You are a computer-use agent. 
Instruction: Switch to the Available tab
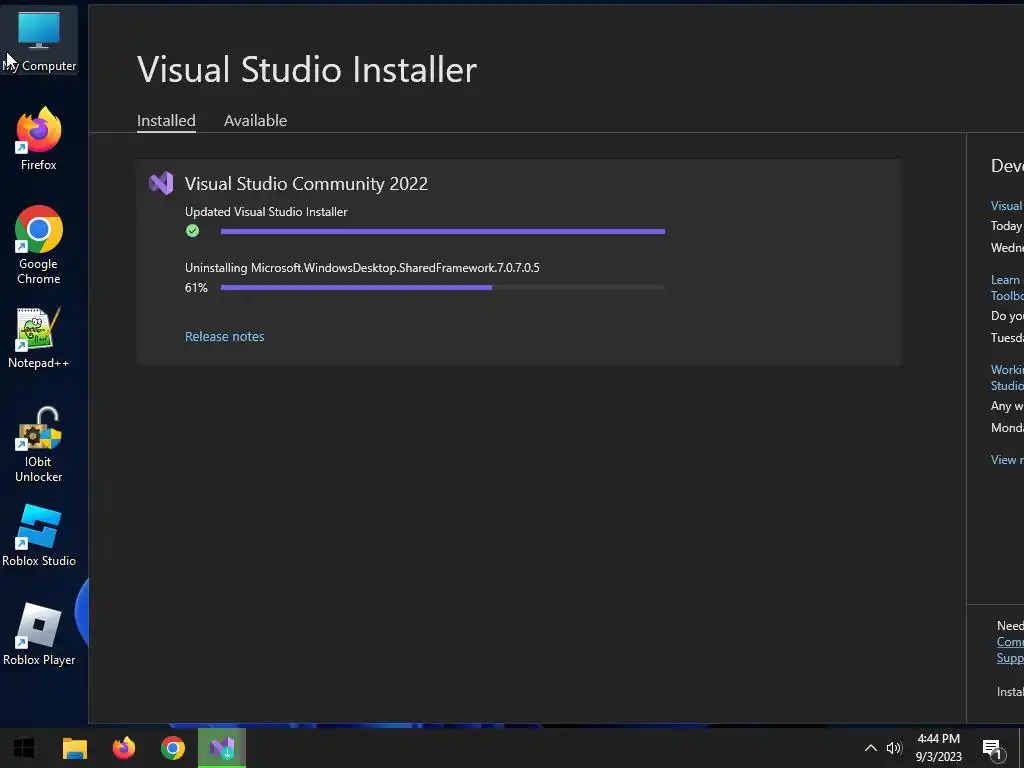[255, 121]
